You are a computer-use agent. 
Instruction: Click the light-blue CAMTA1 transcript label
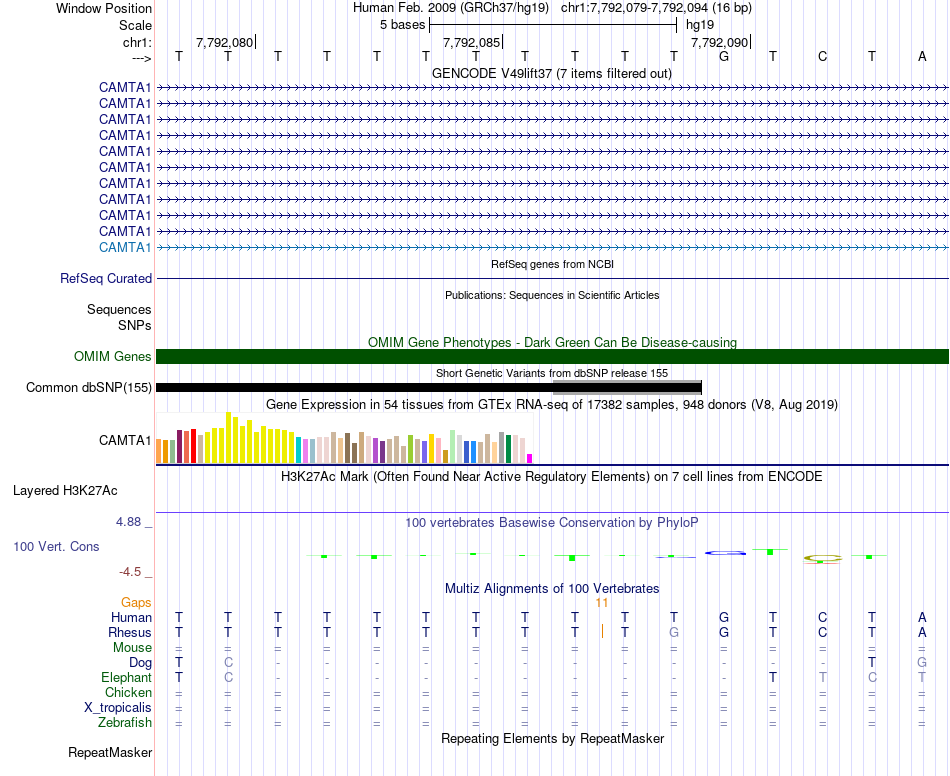point(125,247)
